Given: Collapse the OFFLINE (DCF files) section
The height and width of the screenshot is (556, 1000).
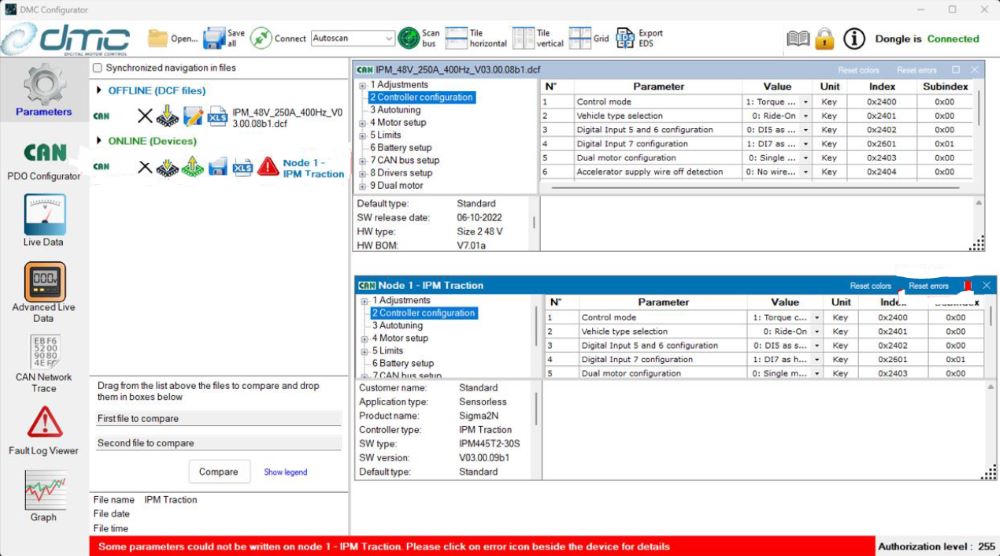Looking at the screenshot, I should click(99, 90).
